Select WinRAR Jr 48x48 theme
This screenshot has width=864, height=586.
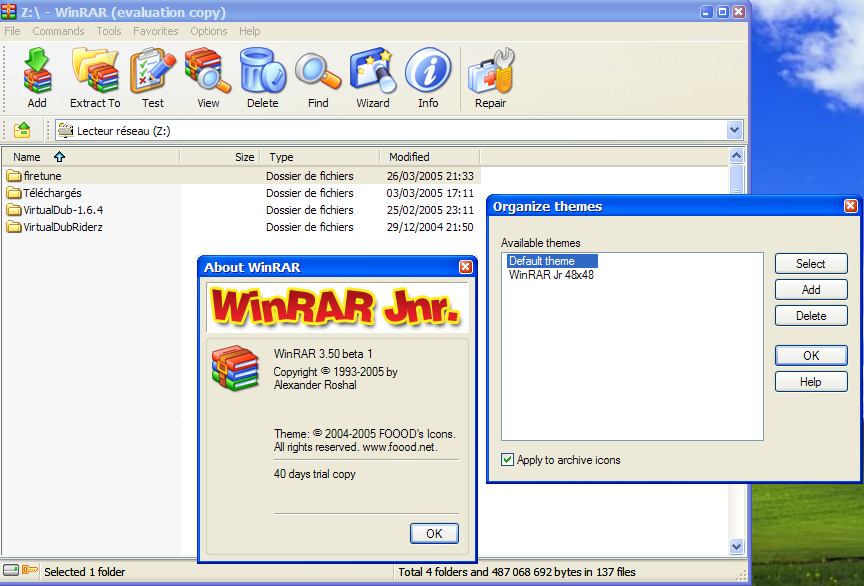[x=551, y=275]
